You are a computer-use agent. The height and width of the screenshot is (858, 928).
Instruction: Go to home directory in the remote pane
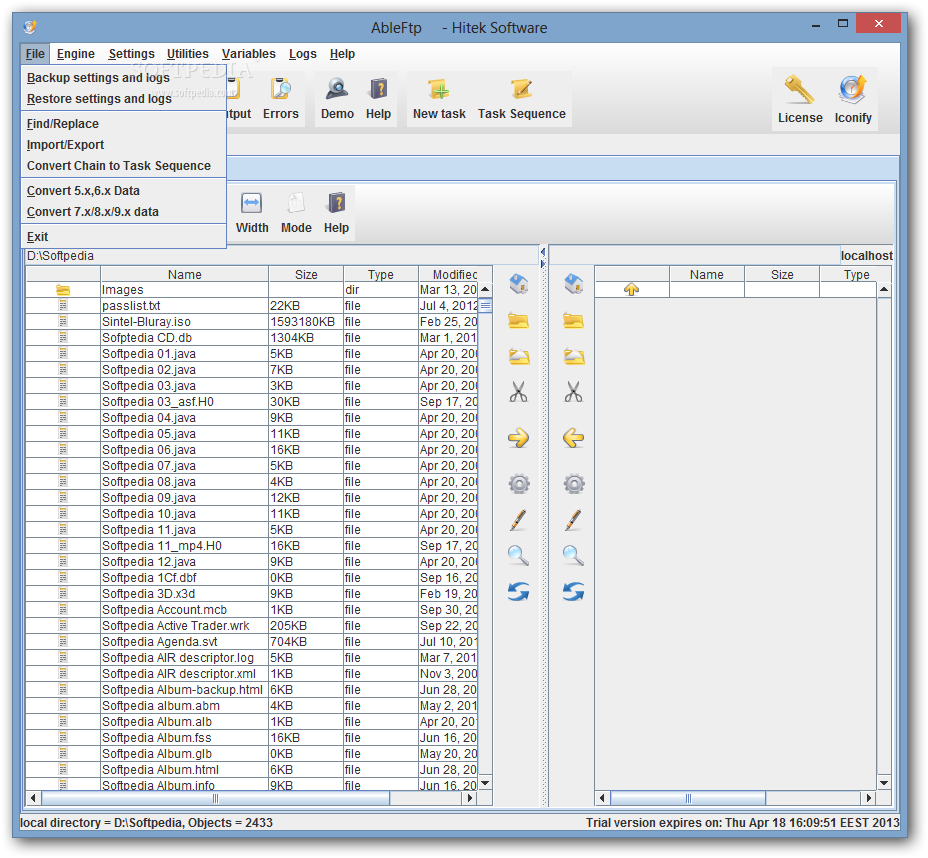[573, 284]
